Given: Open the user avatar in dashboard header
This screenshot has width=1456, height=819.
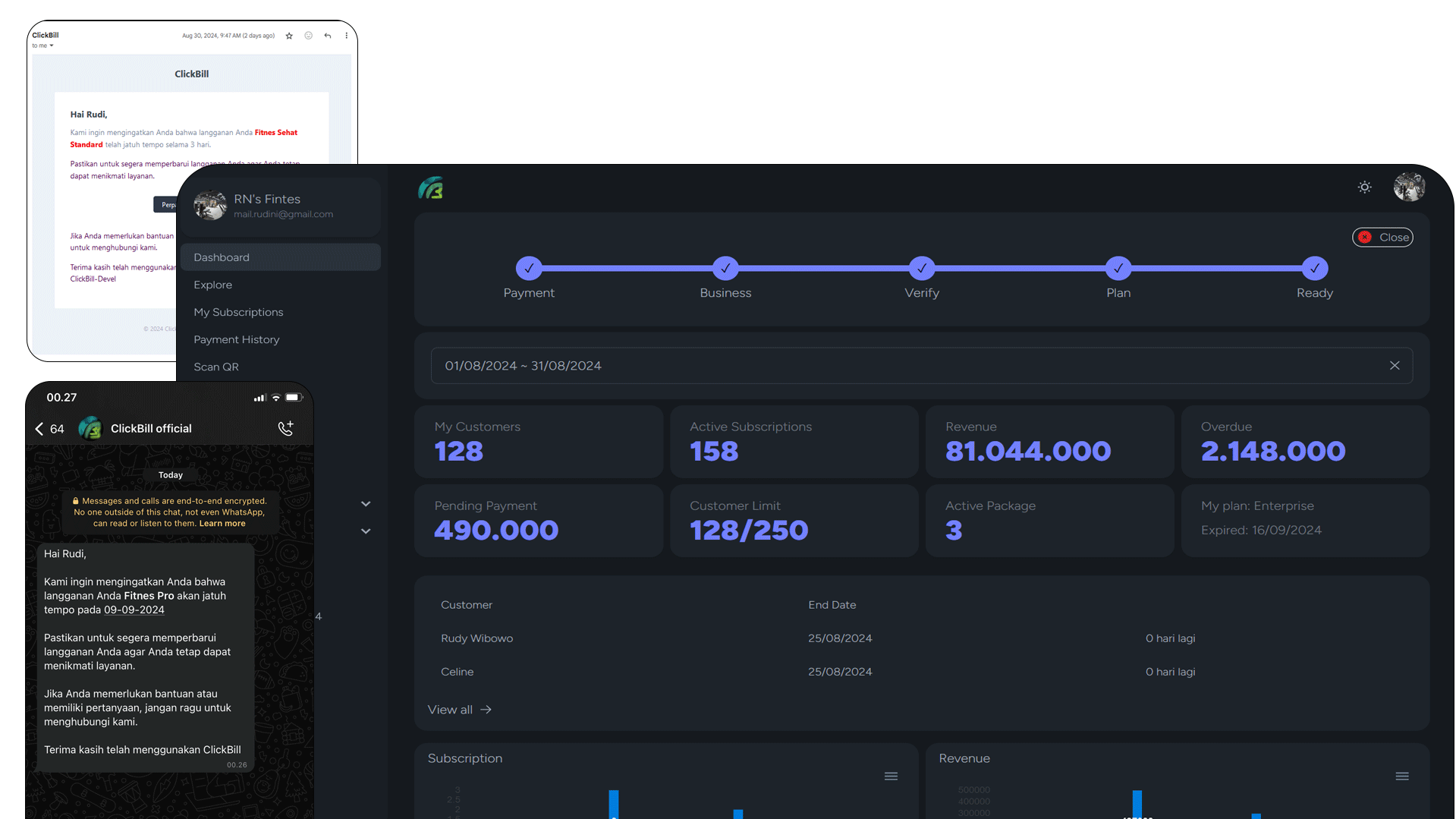Looking at the screenshot, I should [x=1409, y=187].
